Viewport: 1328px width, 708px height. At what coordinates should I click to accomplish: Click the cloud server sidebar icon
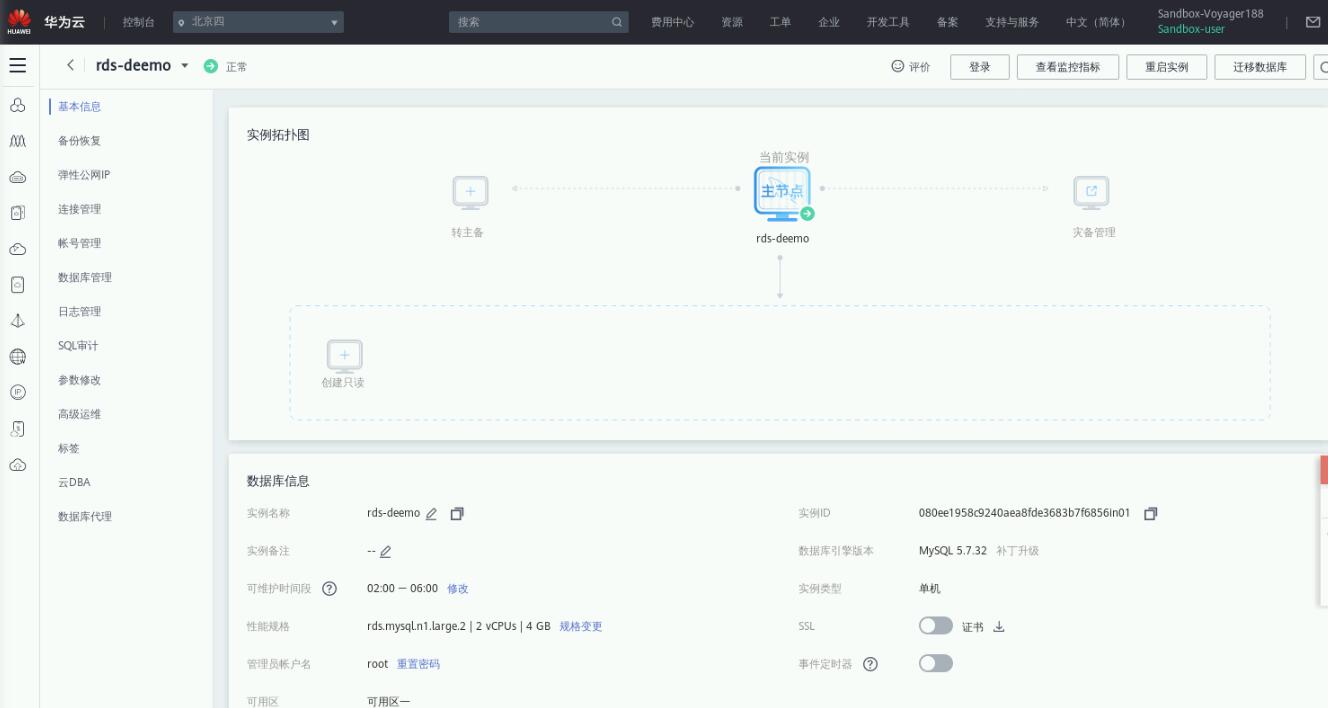[17, 178]
